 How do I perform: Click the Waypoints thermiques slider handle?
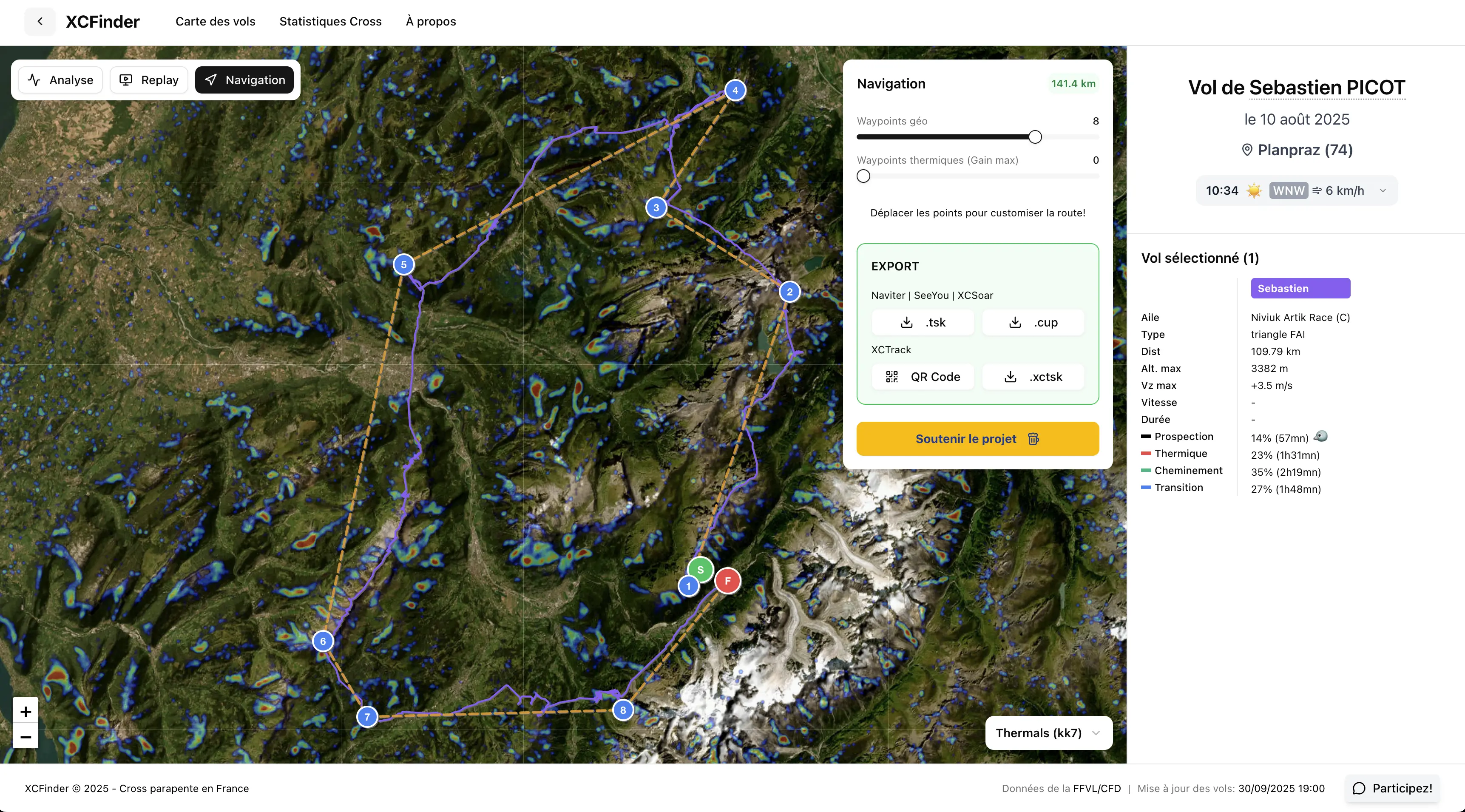[x=863, y=176]
